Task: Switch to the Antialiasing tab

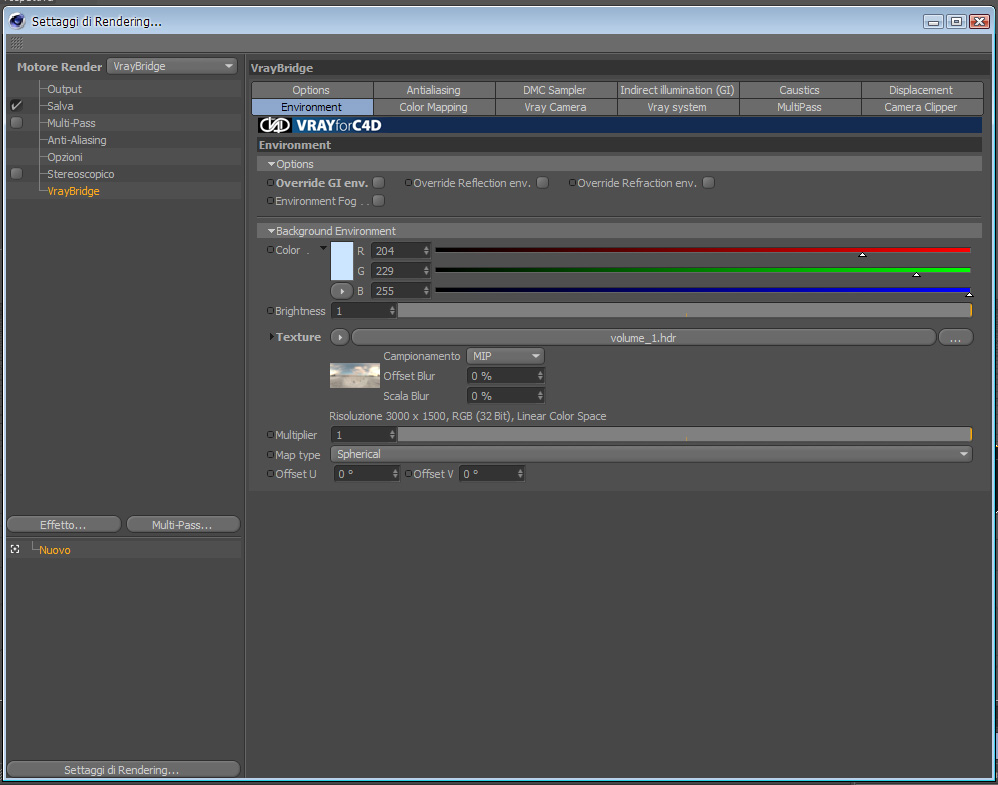Action: [x=433, y=90]
